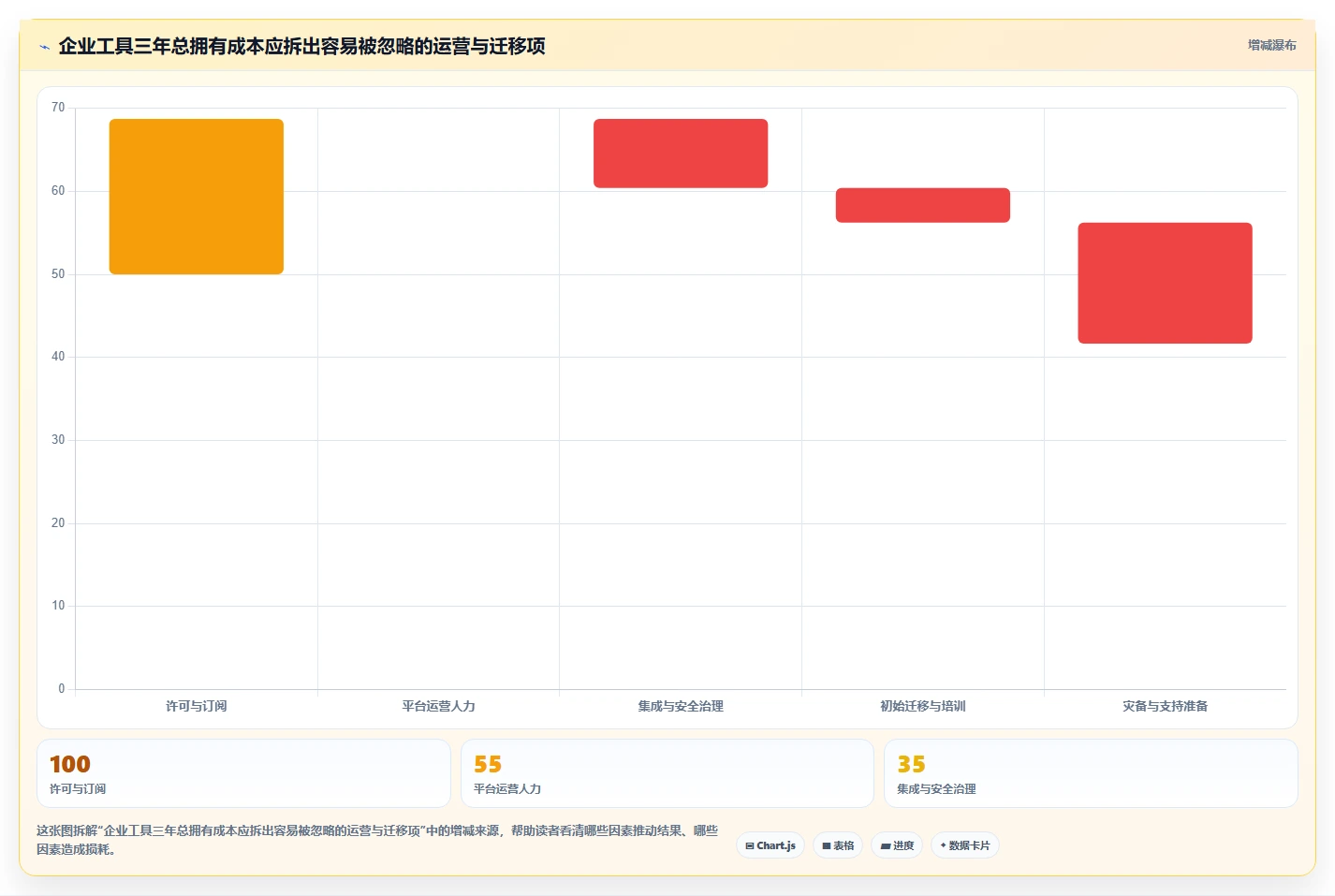Click the 平台运营人力 x-axis label
Viewport: 1335px width, 896px height.
pos(438,706)
